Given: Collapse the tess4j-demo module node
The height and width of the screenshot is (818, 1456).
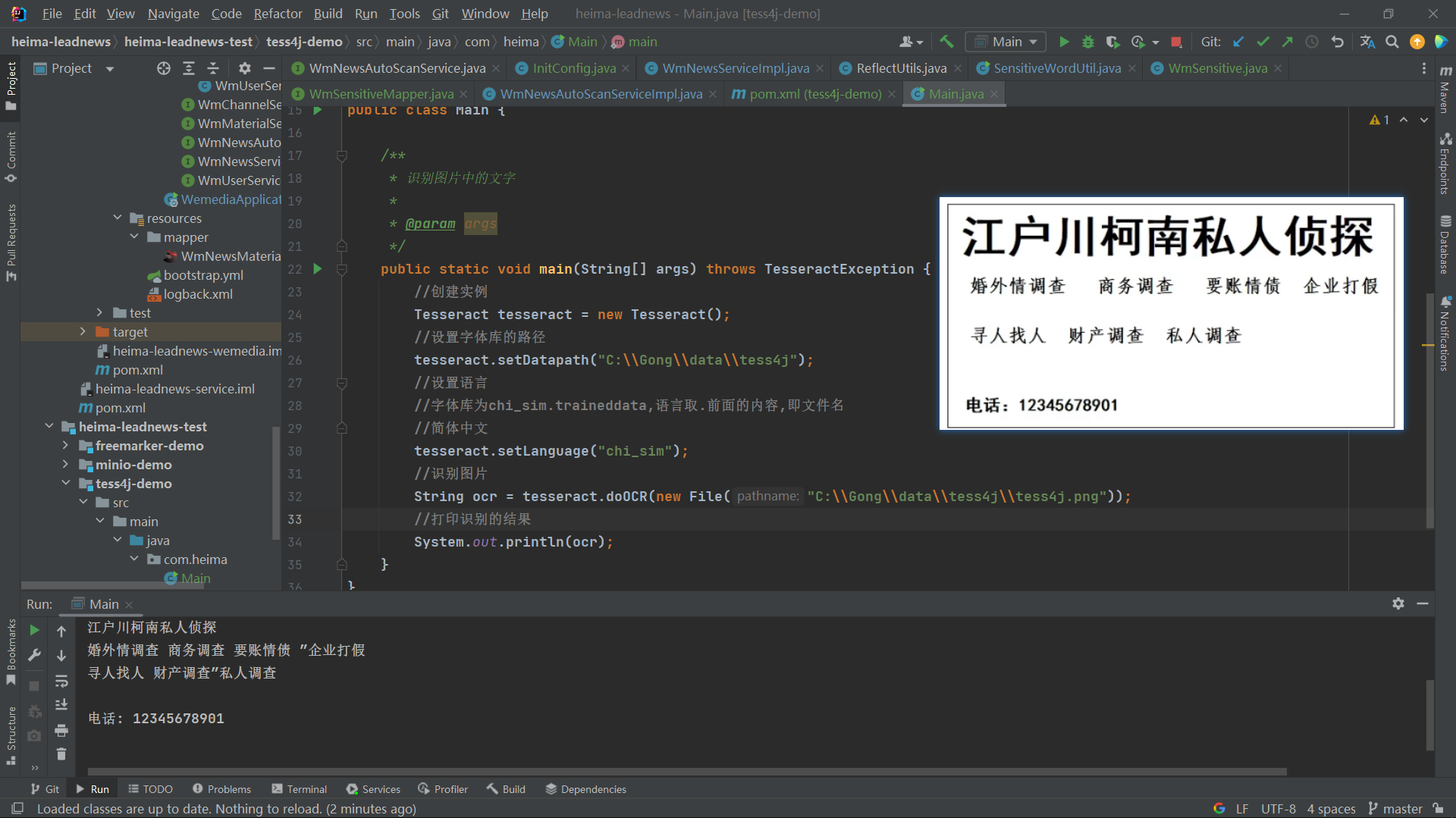Looking at the screenshot, I should [66, 483].
